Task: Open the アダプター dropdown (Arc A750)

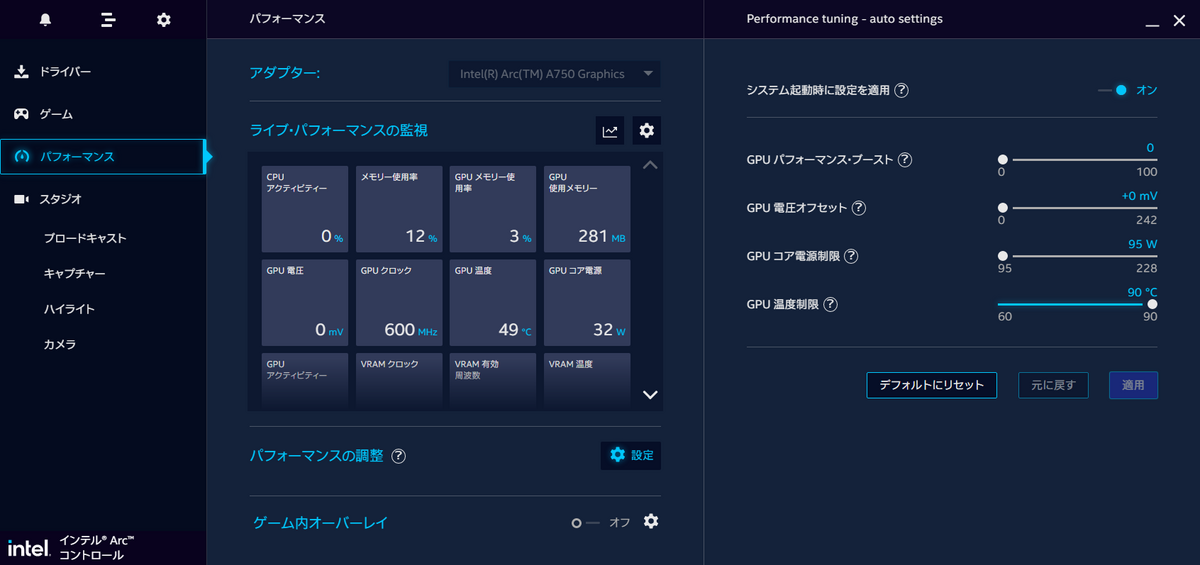Action: click(554, 74)
